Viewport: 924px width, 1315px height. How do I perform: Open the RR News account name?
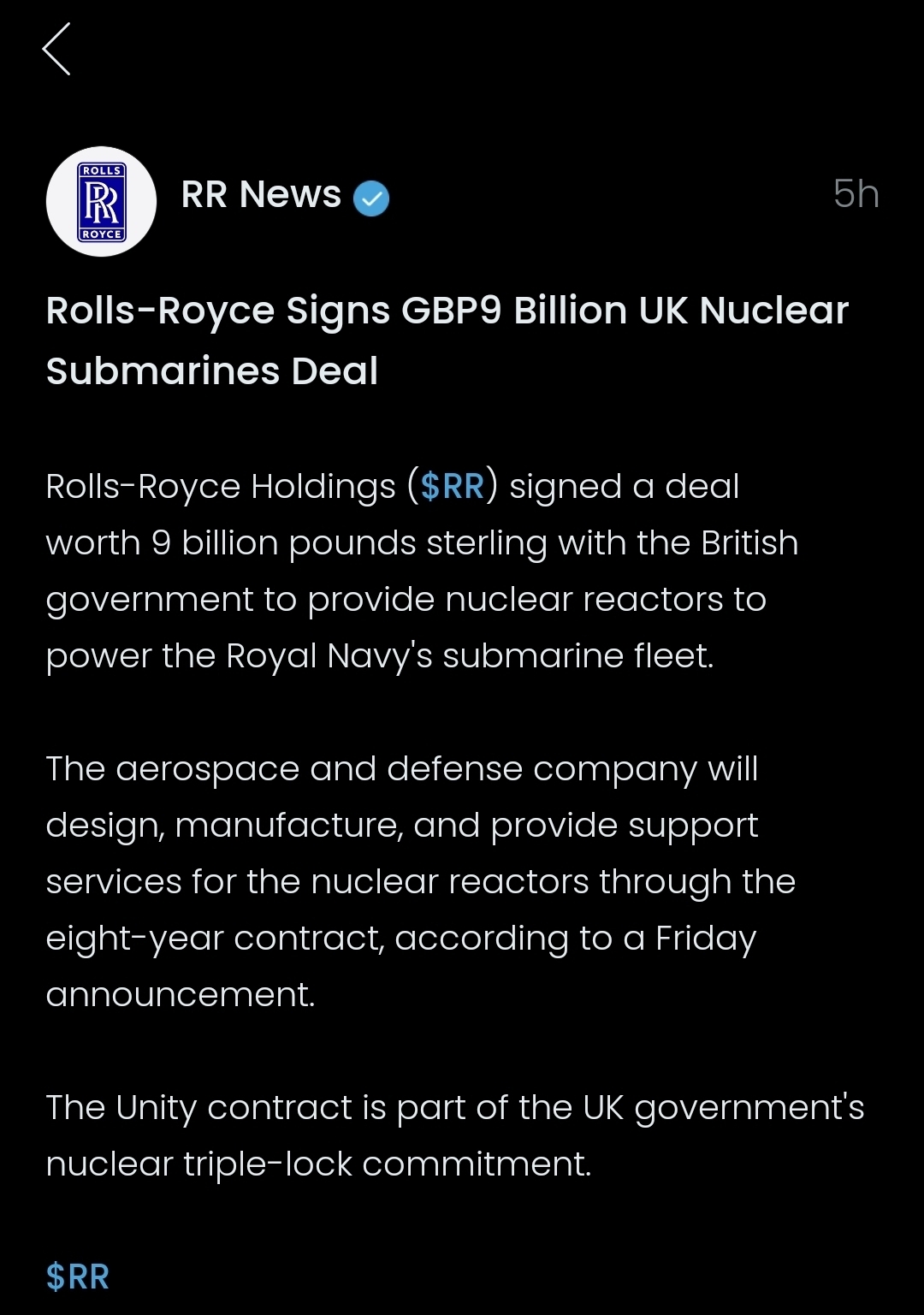(x=261, y=195)
